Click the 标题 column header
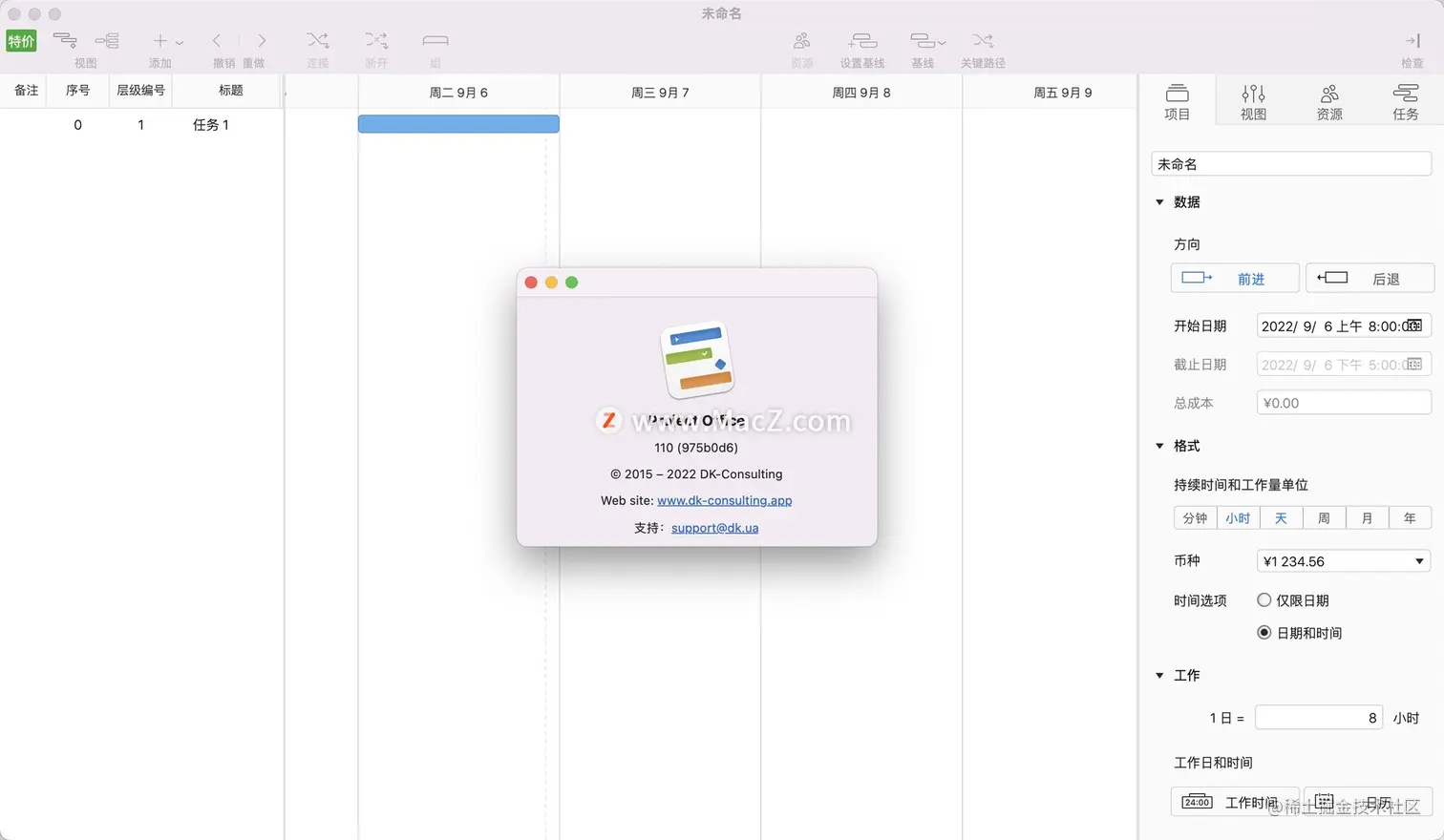1444x840 pixels. pyautogui.click(x=231, y=91)
